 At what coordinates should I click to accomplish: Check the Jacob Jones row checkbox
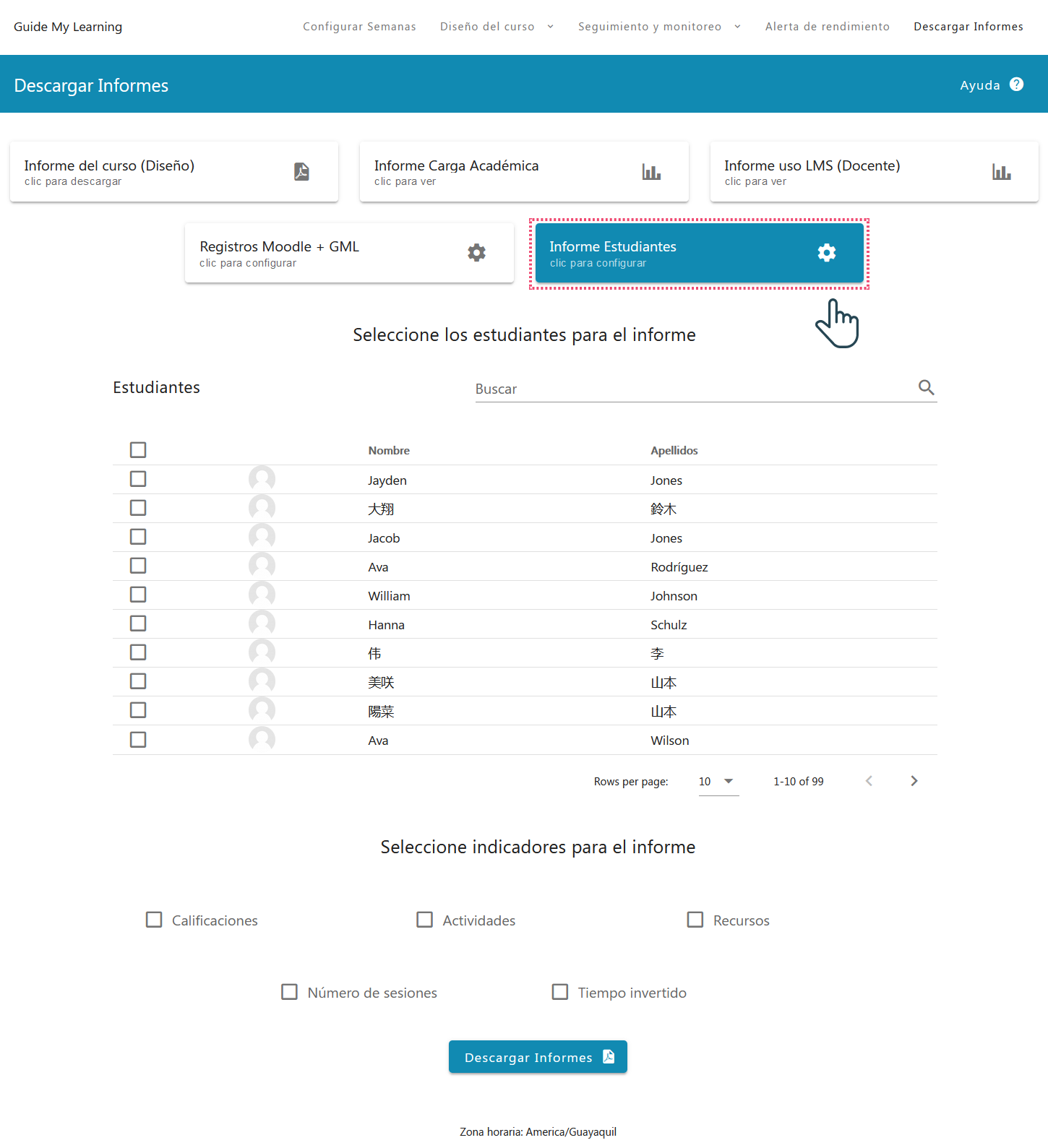[138, 537]
